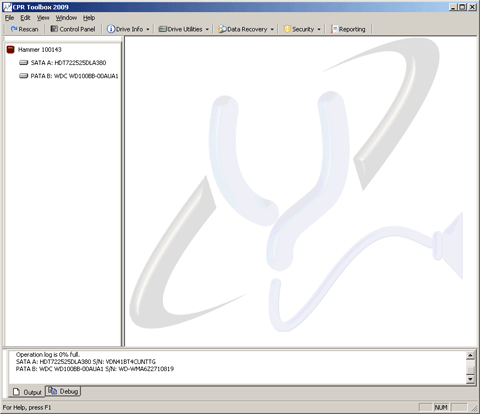
Task: Open the Edit menu
Action: [25, 18]
